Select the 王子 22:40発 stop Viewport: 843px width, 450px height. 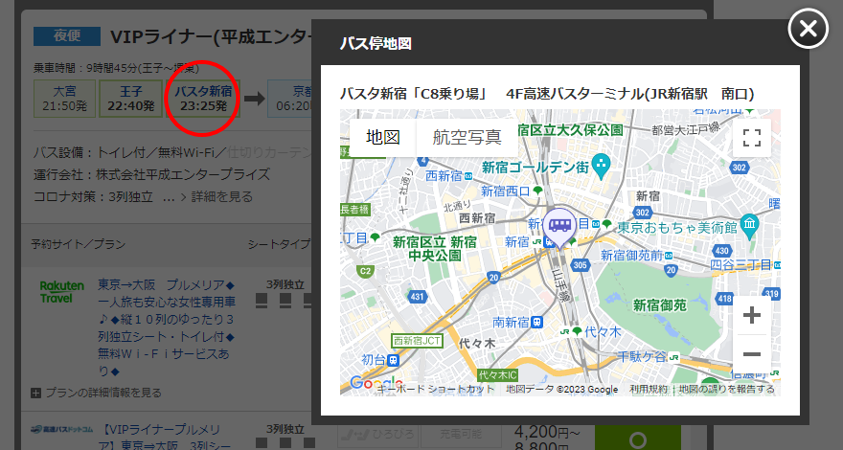130,98
